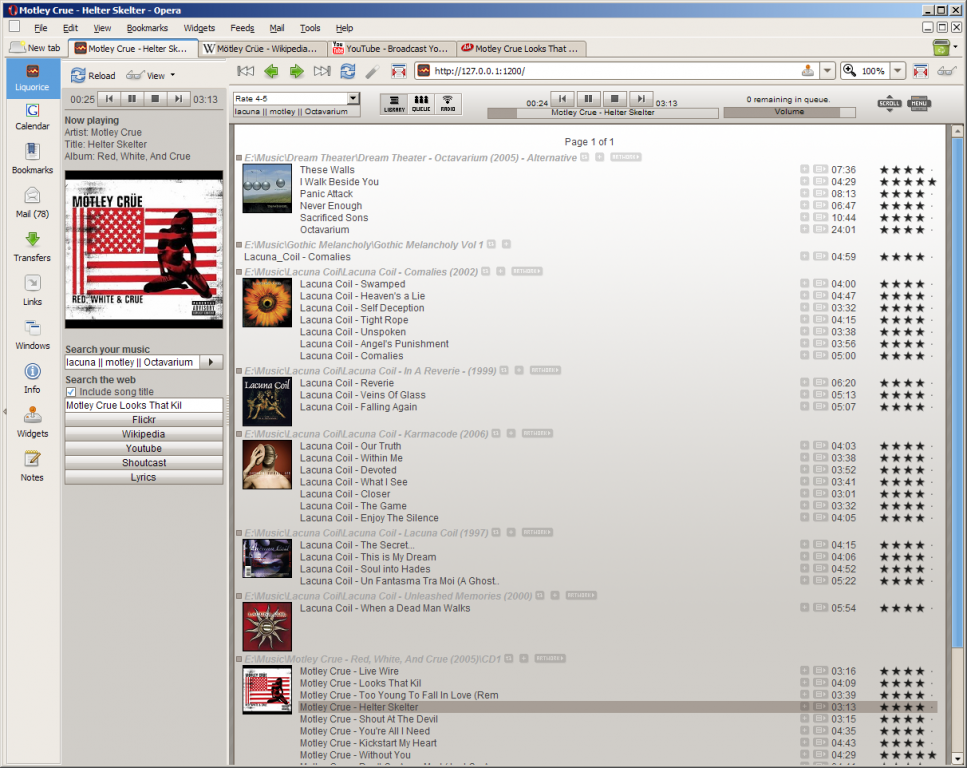Open the Widgets sidebar panel
This screenshot has height=768, width=967.
32,423
